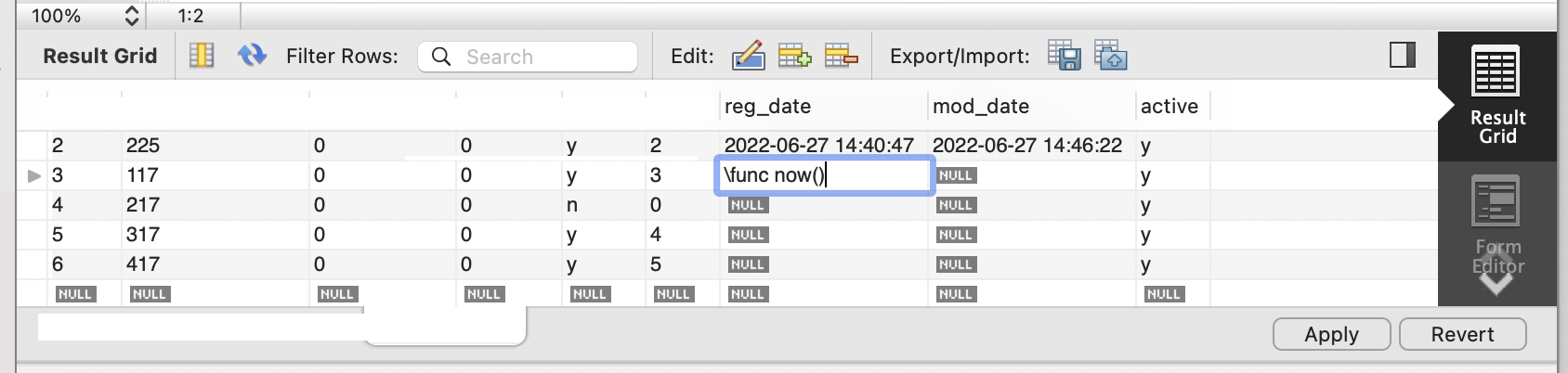Show more result view options chevron
Viewport: 1568px width, 373px height.
click(1496, 283)
